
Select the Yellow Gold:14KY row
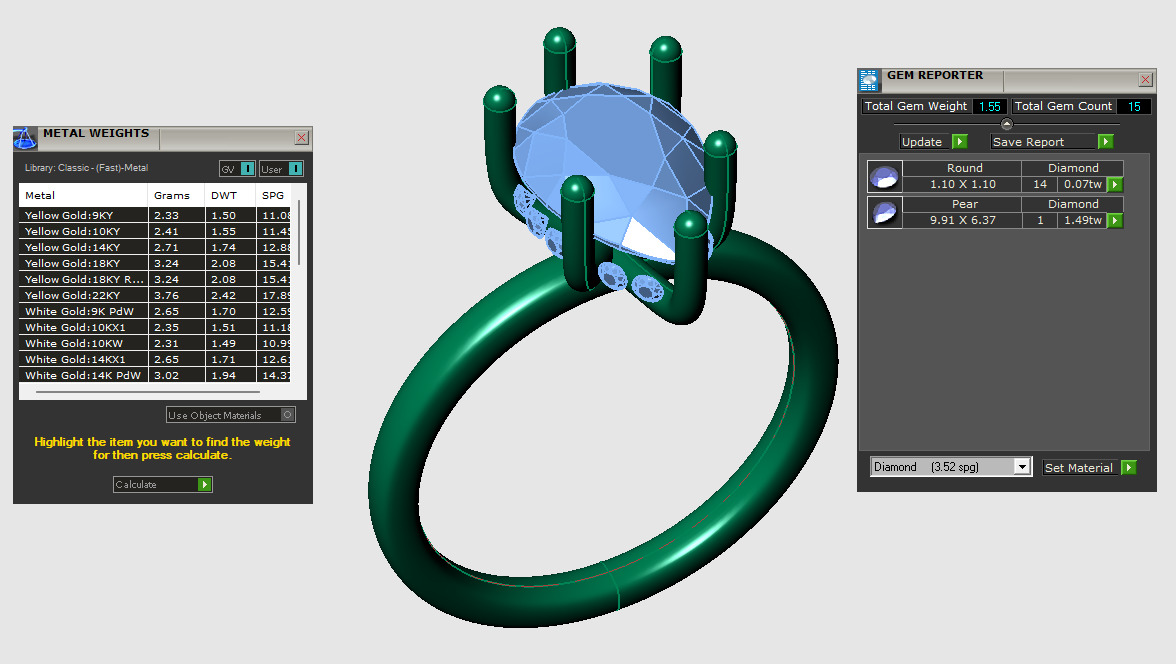point(154,247)
